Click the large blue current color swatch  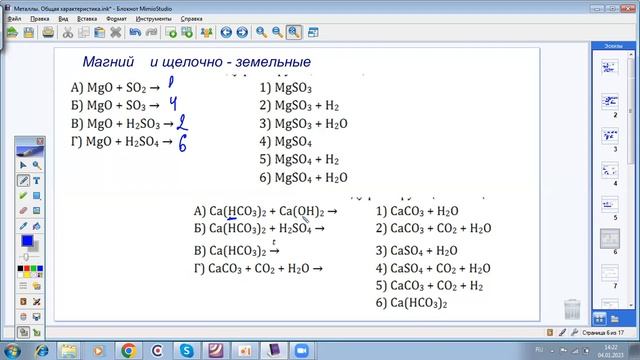coord(27,241)
